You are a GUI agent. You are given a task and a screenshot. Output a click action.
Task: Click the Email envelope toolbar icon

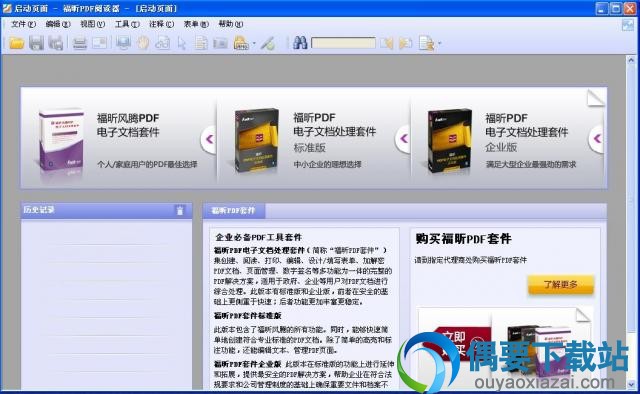[100, 43]
